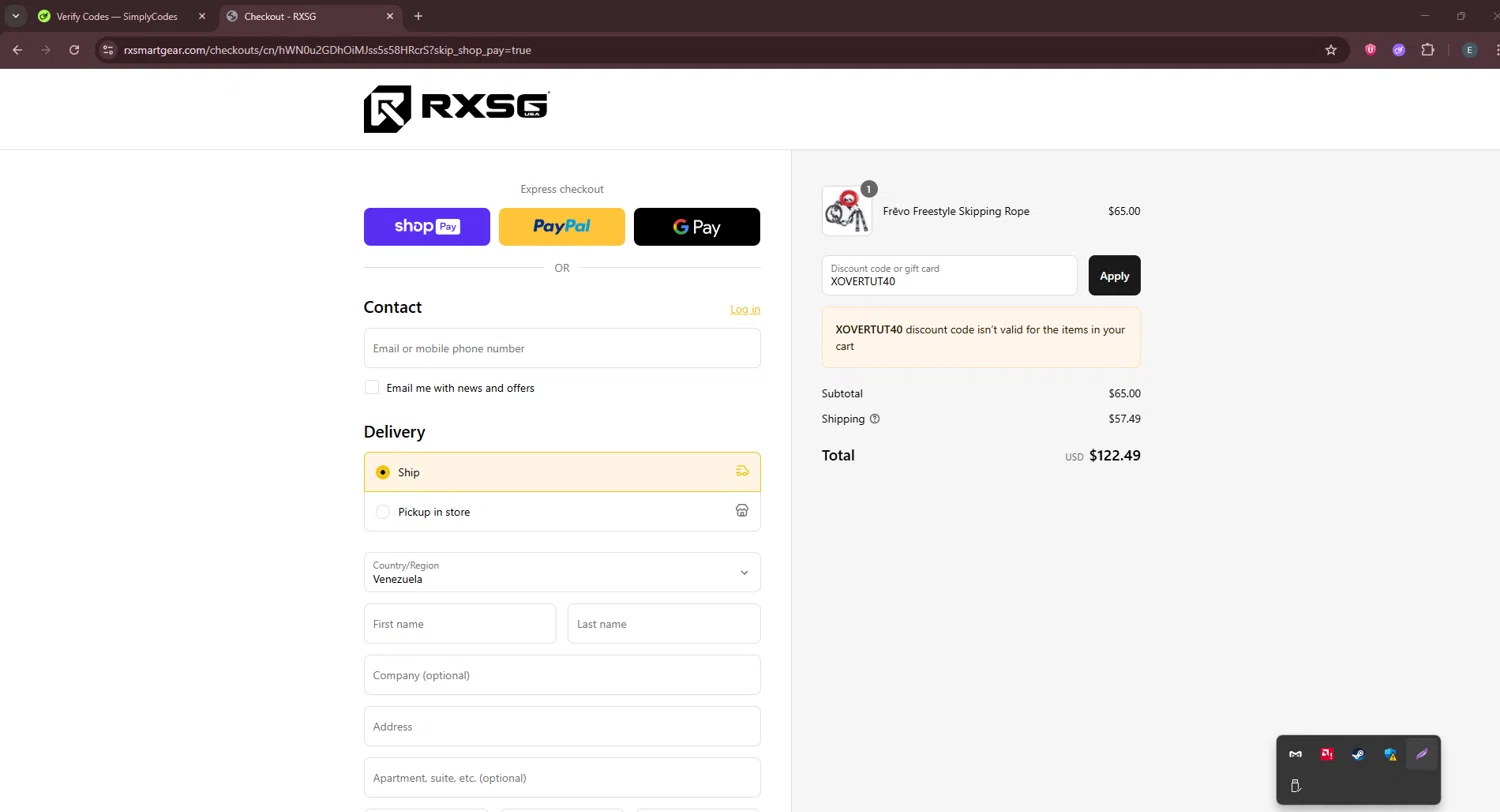1500x812 pixels.
Task: Open the purple SimplyCodes extension icon
Action: [x=1399, y=50]
